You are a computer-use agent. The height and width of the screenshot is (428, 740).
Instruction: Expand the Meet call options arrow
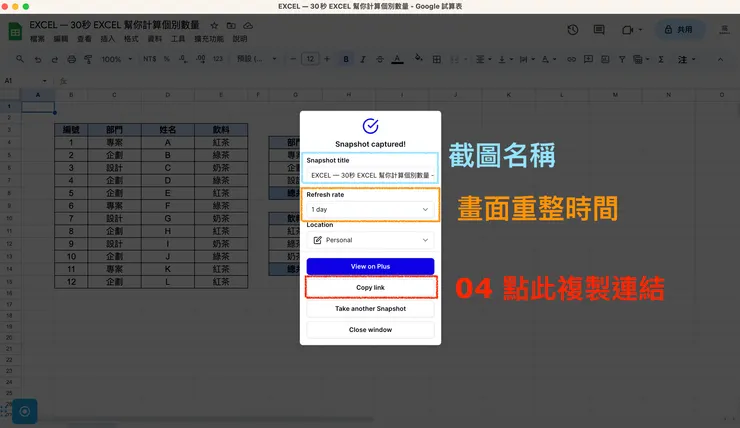tap(640, 30)
